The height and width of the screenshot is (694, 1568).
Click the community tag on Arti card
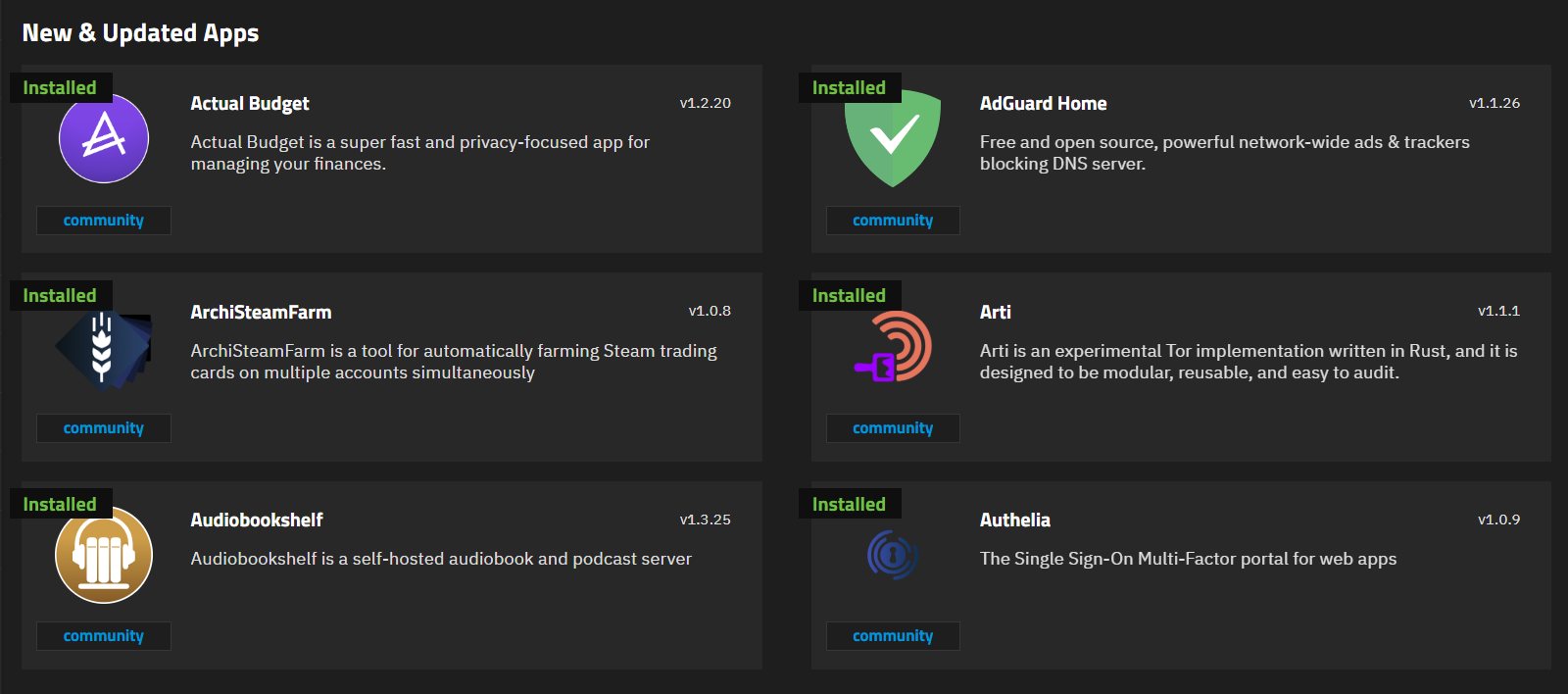click(893, 428)
